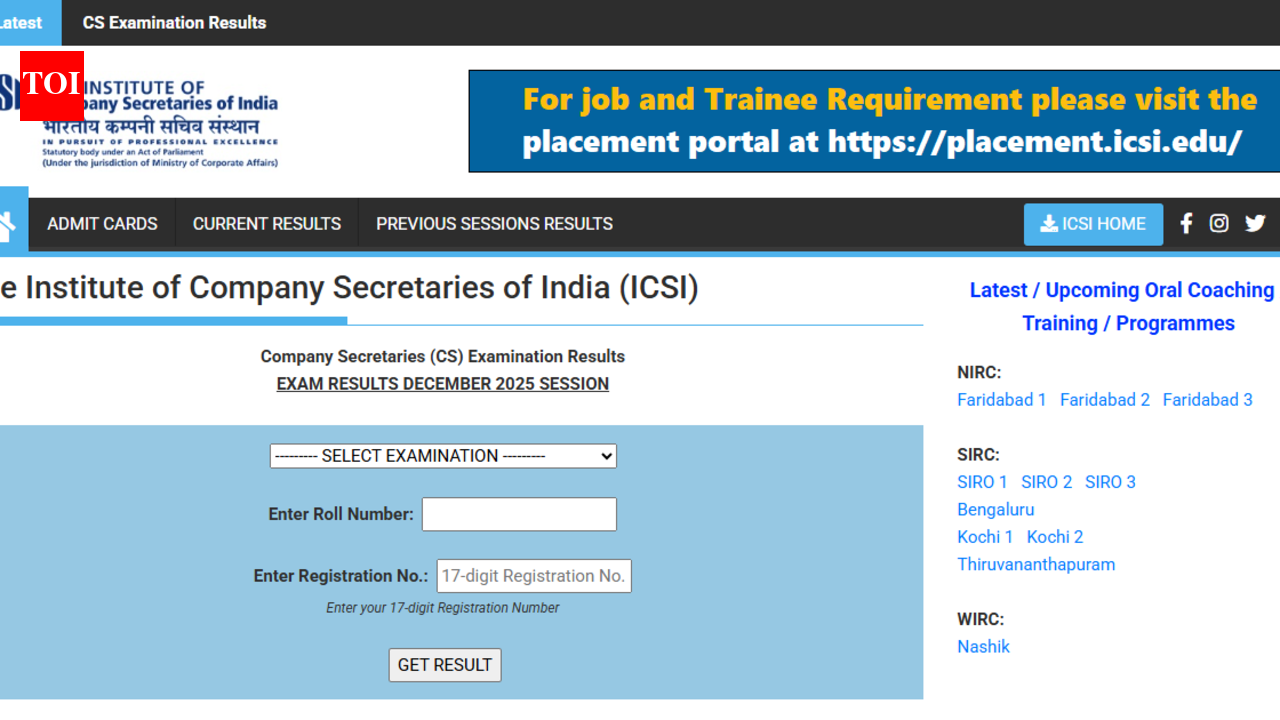Click the Nashik link under WIRC
Image resolution: width=1280 pixels, height=720 pixels.
pos(983,646)
